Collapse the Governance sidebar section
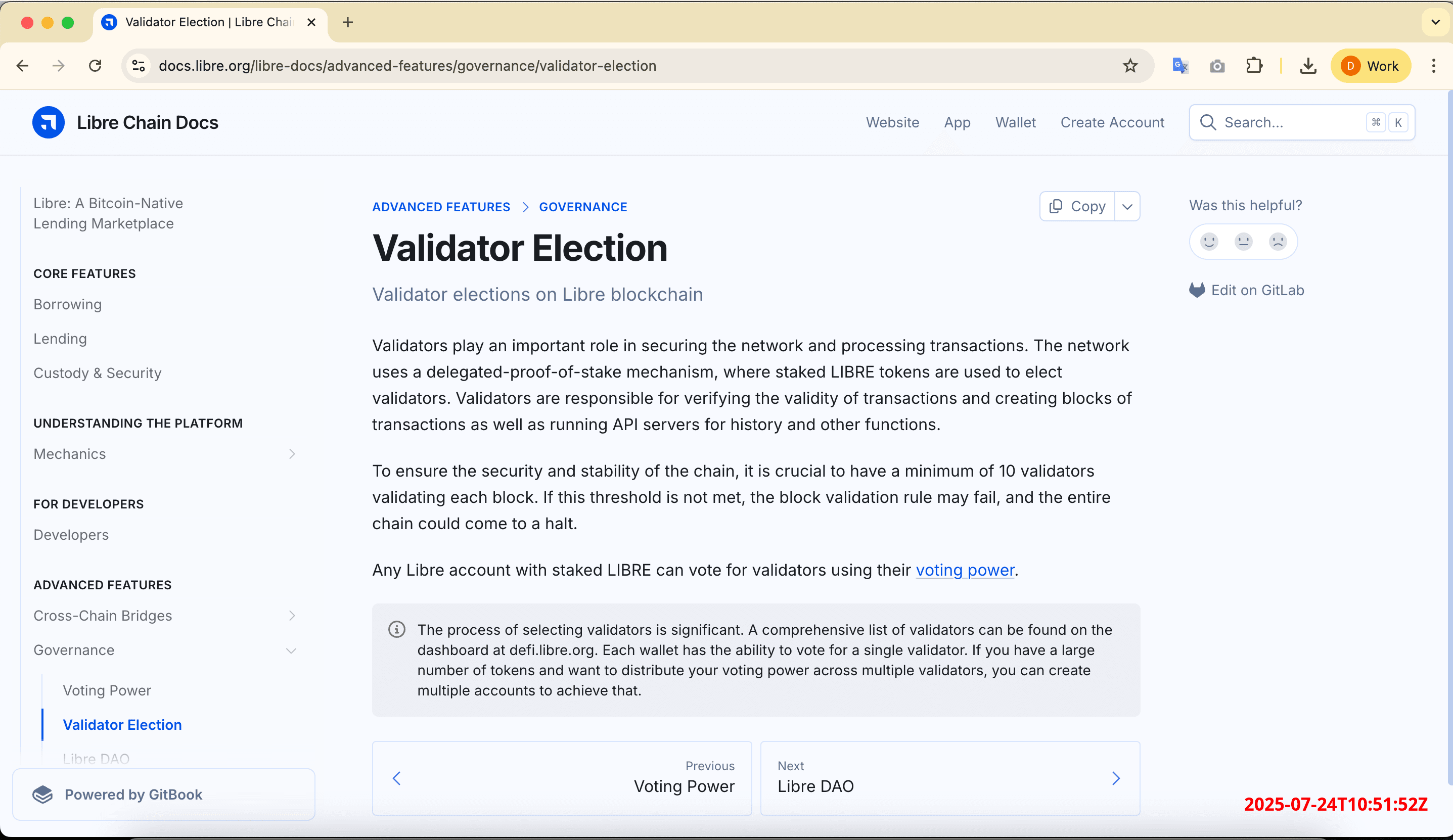Viewport: 1453px width, 840px height. [x=291, y=650]
